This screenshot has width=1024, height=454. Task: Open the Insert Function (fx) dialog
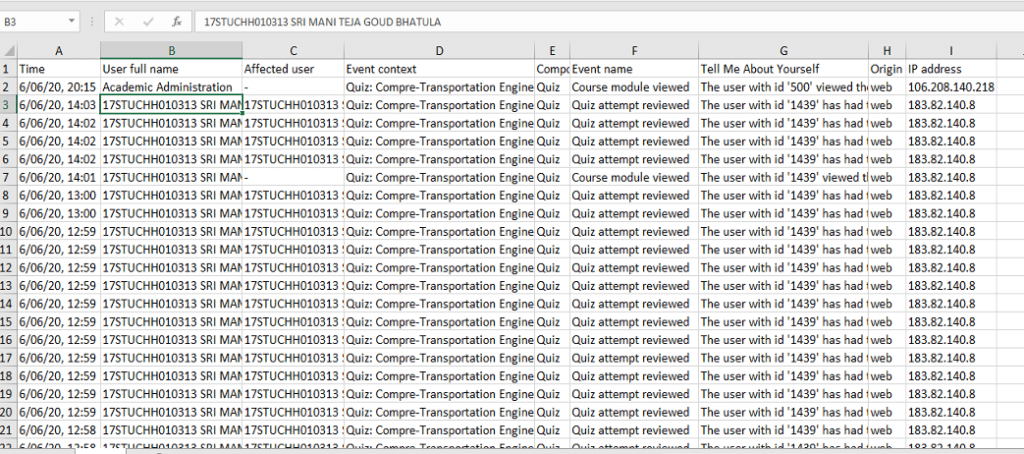click(x=176, y=21)
